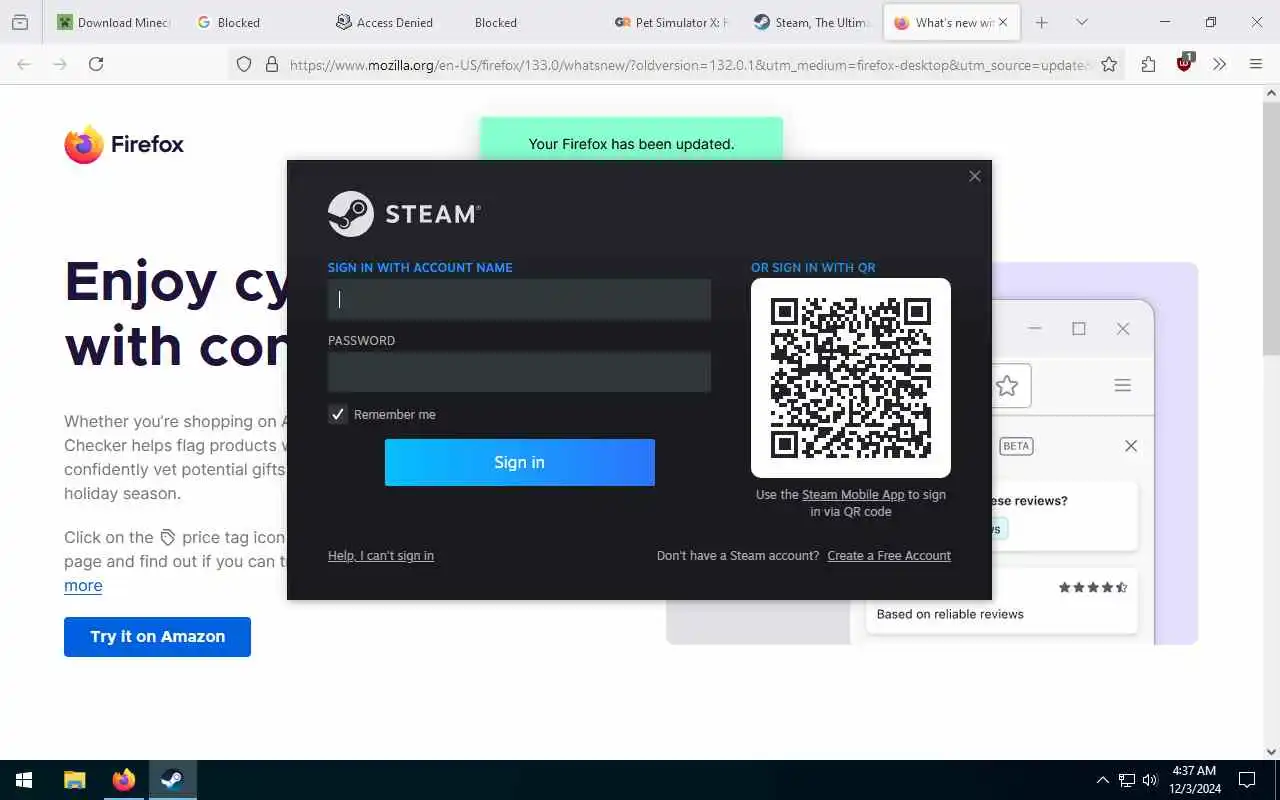
Task: Click the Steam QR code image
Action: click(x=851, y=378)
